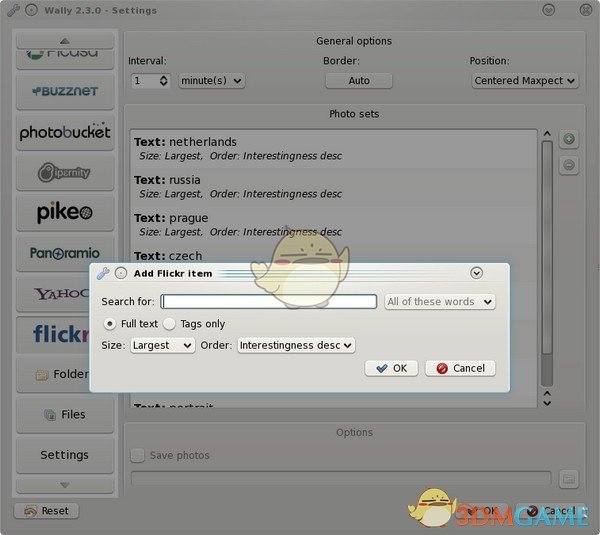The width and height of the screenshot is (600, 535).
Task: Open the Size dropdown set to Largest
Action: tap(162, 345)
